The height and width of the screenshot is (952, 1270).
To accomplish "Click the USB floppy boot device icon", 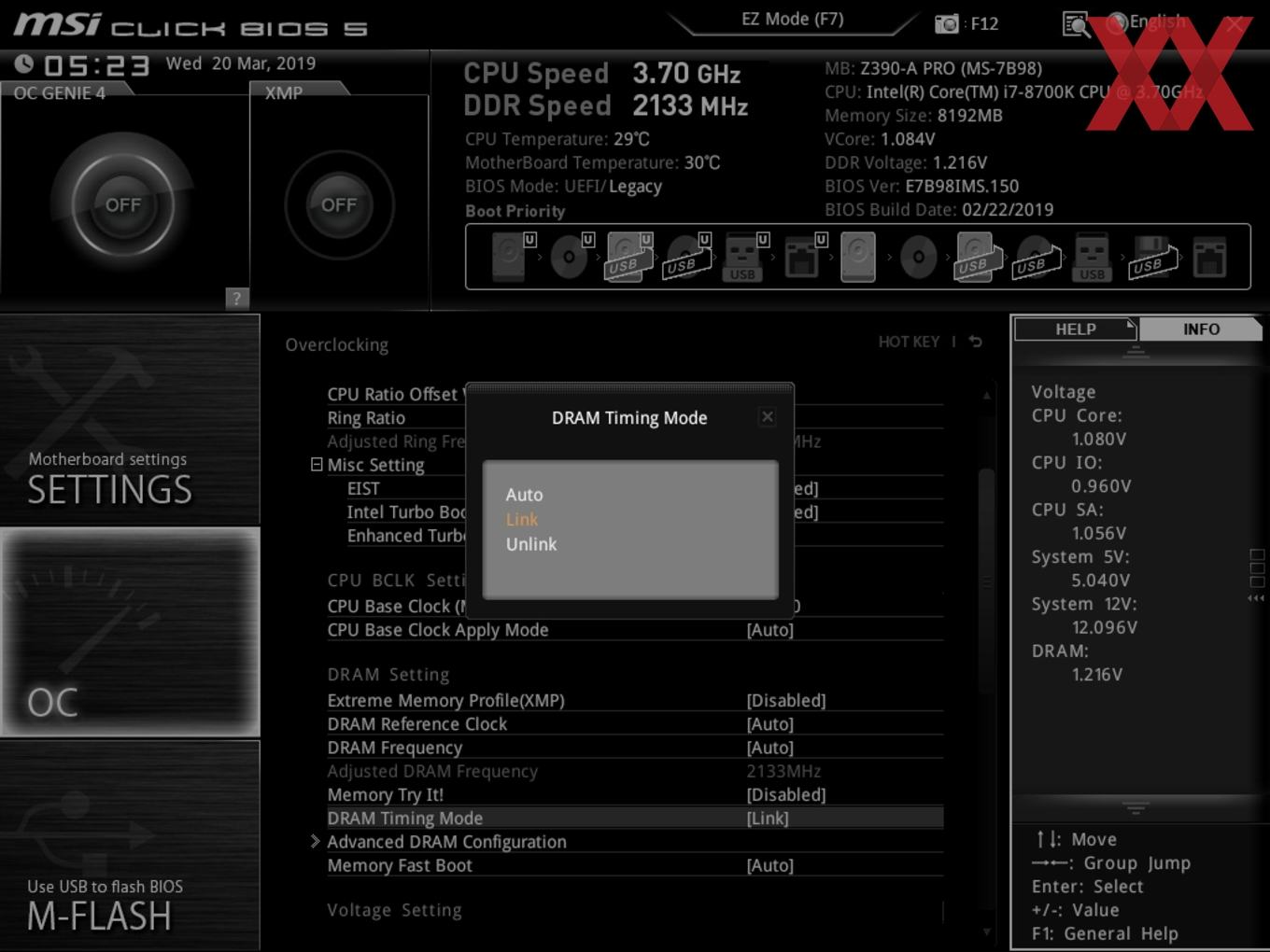I will [x=1151, y=257].
